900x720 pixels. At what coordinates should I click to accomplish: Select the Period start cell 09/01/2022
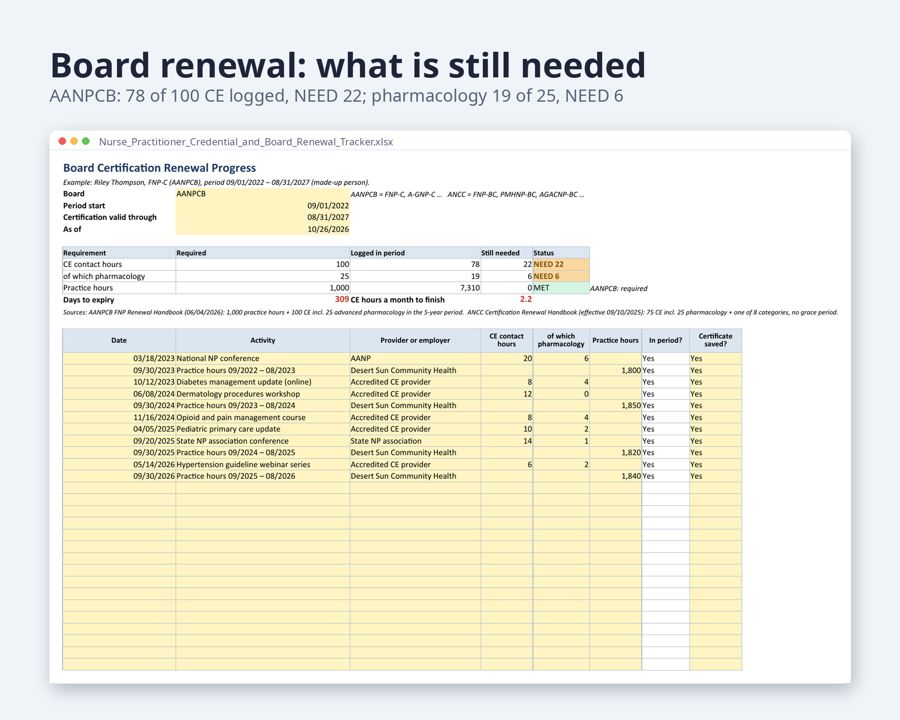(x=263, y=206)
